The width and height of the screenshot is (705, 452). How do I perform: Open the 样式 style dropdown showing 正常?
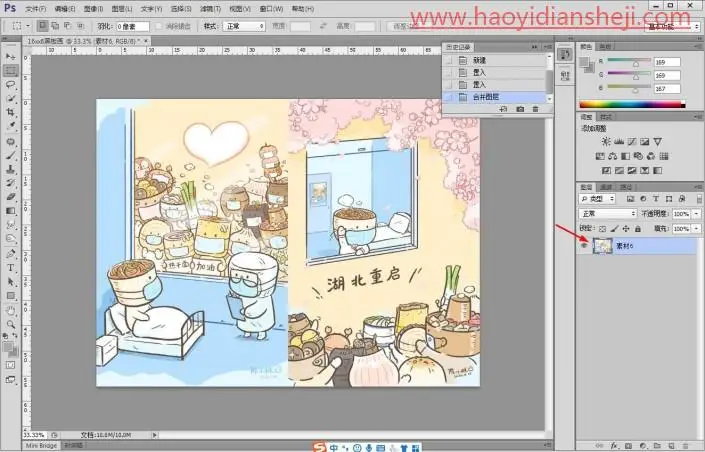pyautogui.click(x=244, y=27)
